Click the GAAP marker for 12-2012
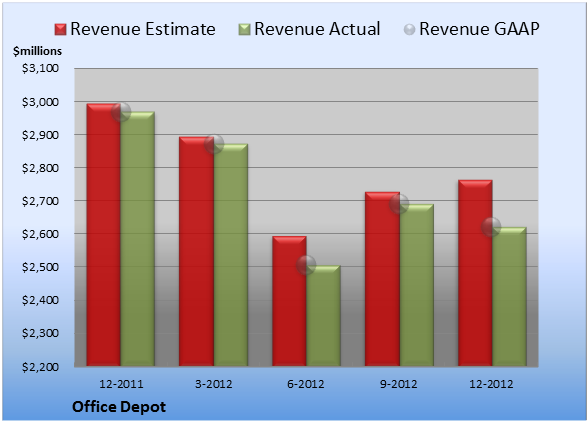 pyautogui.click(x=491, y=227)
